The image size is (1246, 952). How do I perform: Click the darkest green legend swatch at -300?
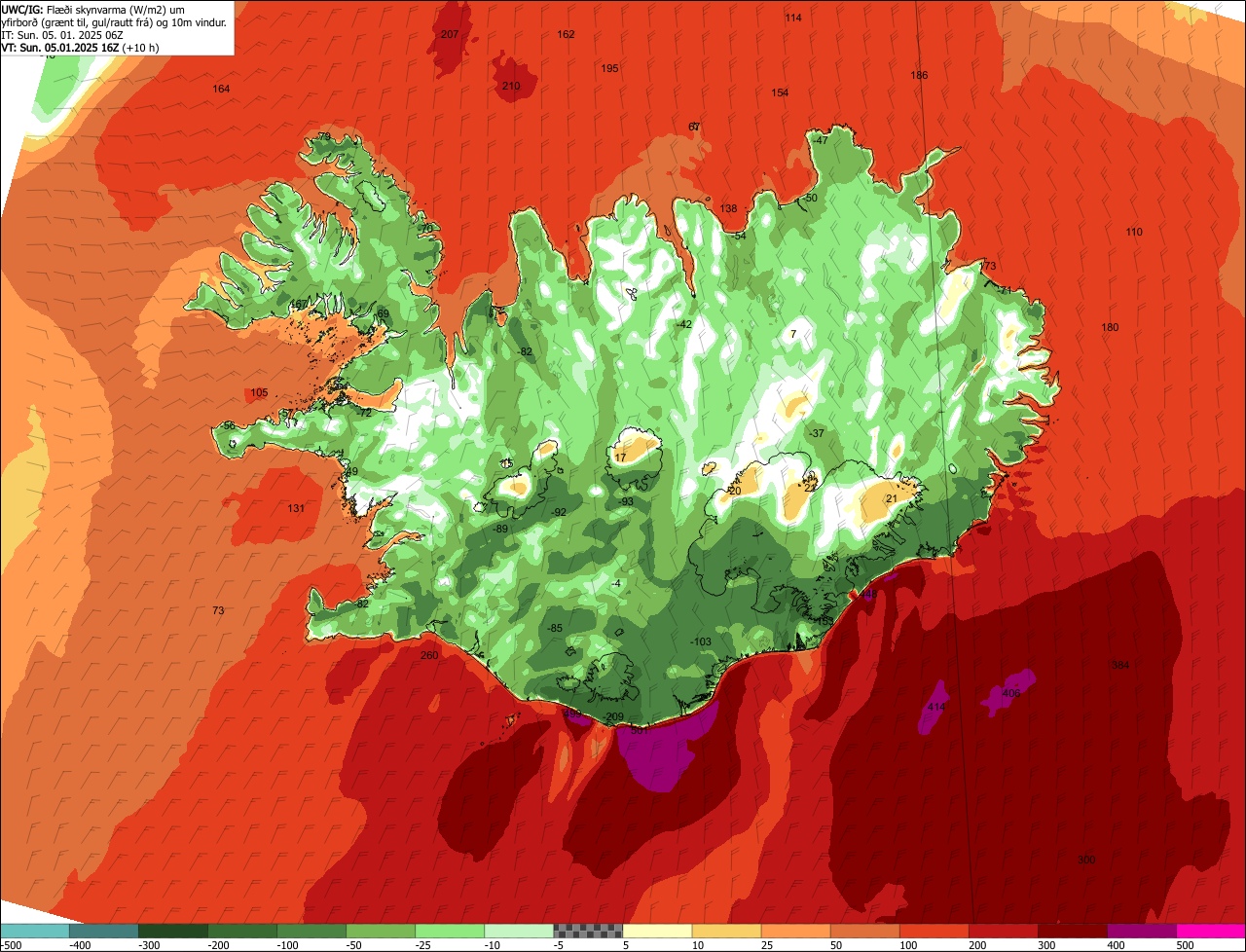(173, 931)
